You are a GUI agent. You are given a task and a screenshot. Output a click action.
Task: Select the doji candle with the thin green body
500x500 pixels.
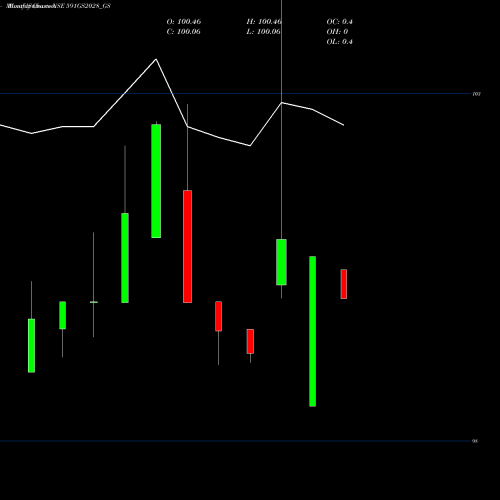[x=94, y=302]
